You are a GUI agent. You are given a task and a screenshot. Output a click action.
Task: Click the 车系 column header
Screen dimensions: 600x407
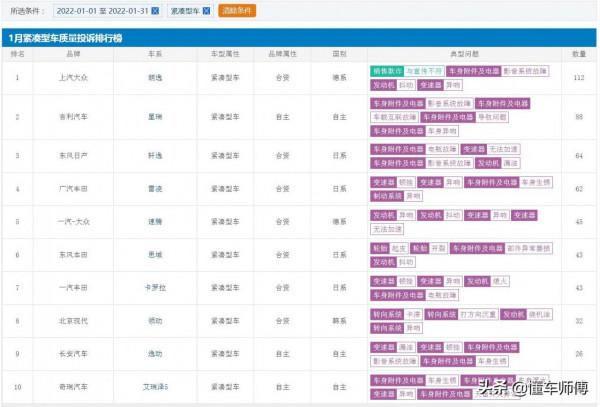click(155, 54)
